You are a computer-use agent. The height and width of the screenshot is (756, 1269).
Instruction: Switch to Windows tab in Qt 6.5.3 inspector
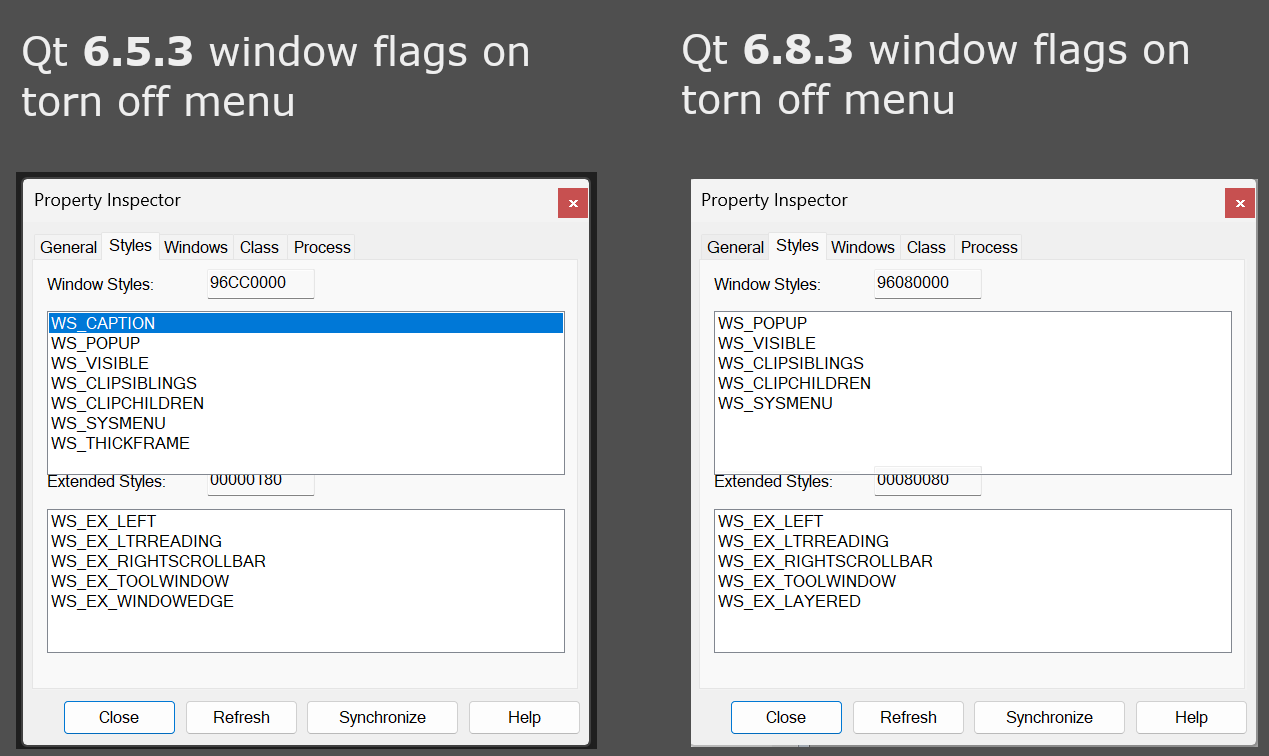[196, 247]
